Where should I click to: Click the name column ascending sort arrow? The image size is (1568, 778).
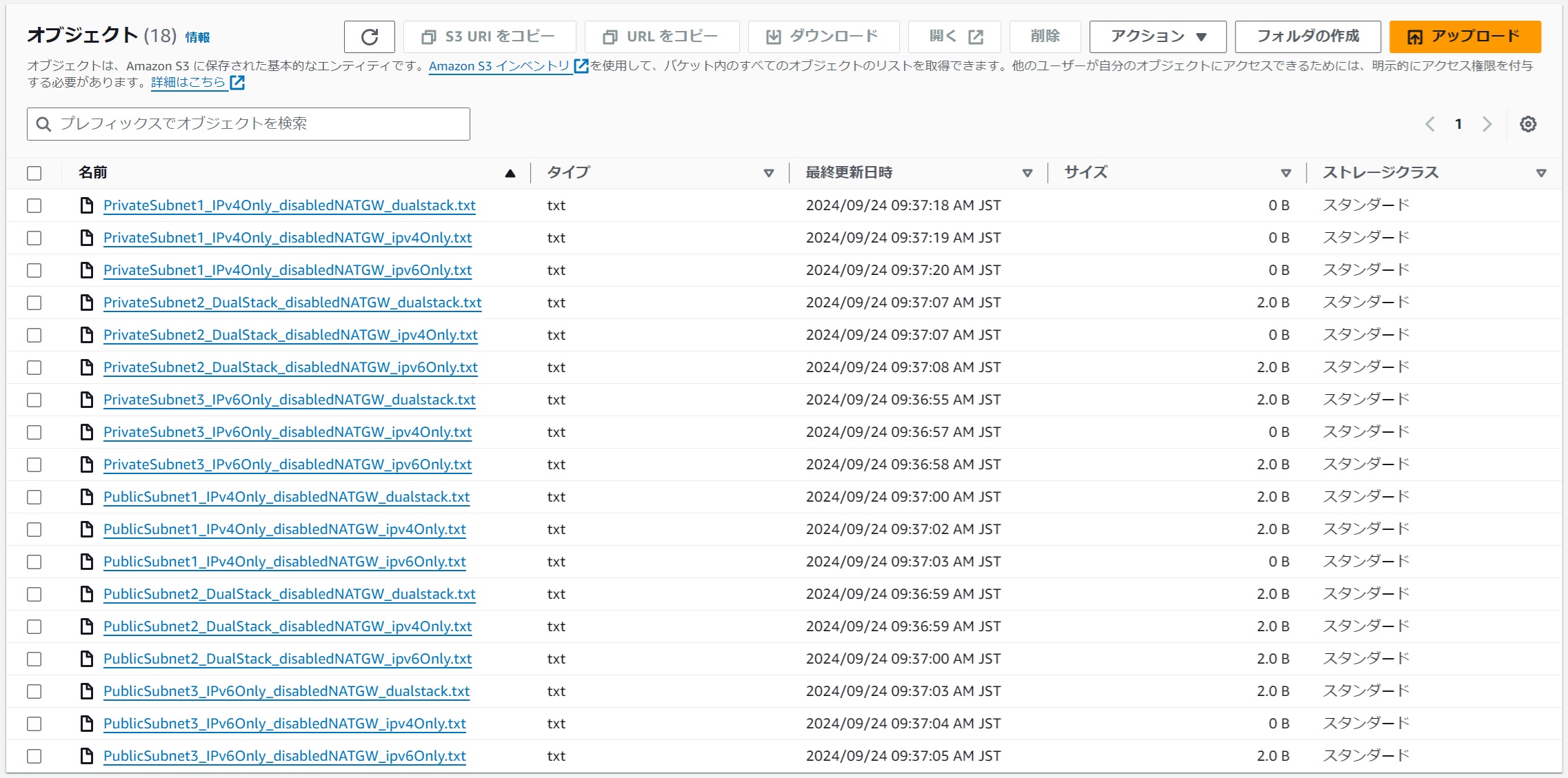(510, 173)
